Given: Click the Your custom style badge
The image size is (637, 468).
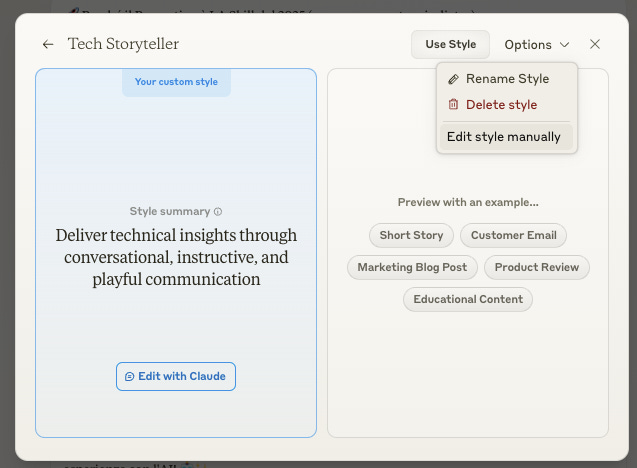Looking at the screenshot, I should (x=176, y=82).
